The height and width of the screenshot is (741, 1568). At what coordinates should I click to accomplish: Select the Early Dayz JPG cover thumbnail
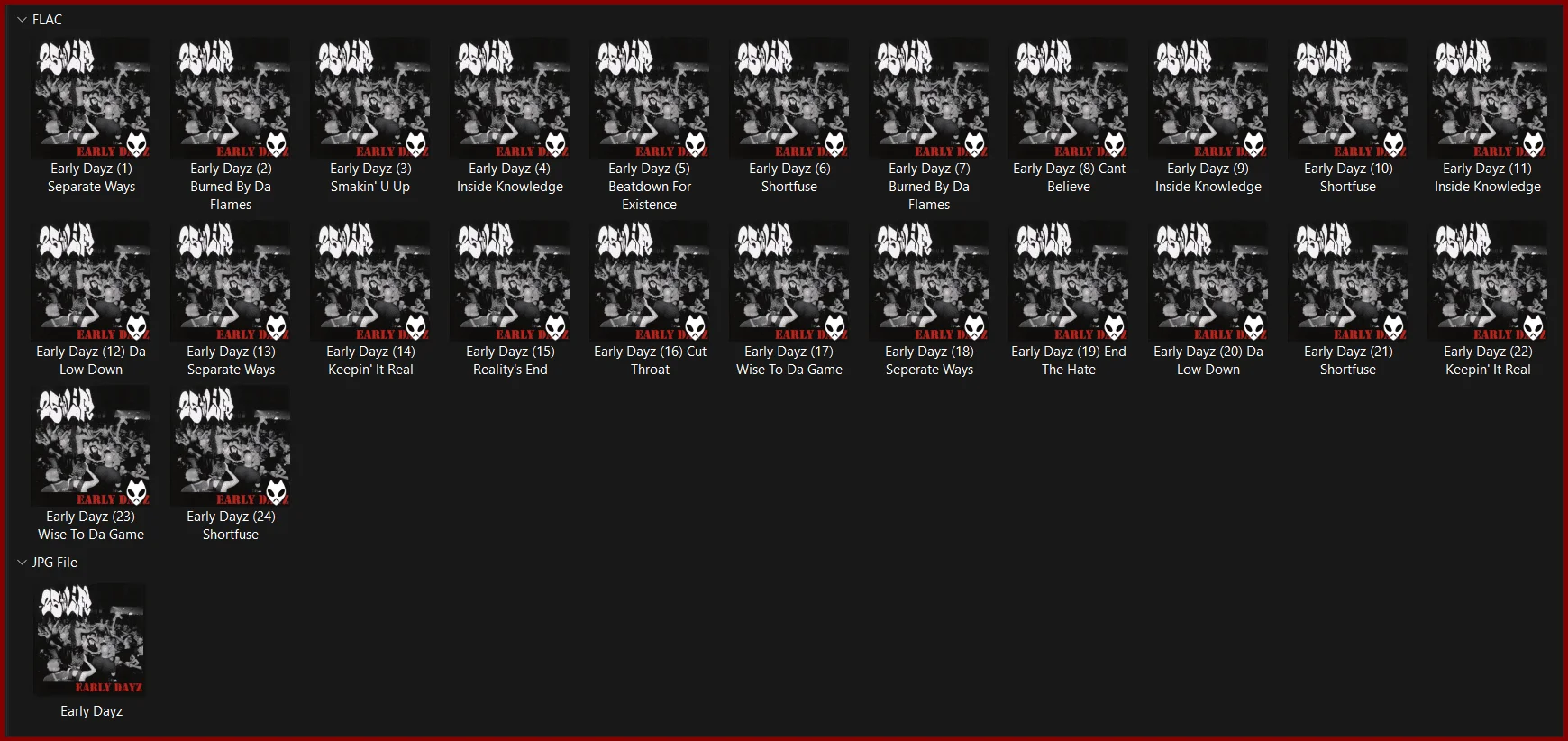point(91,639)
